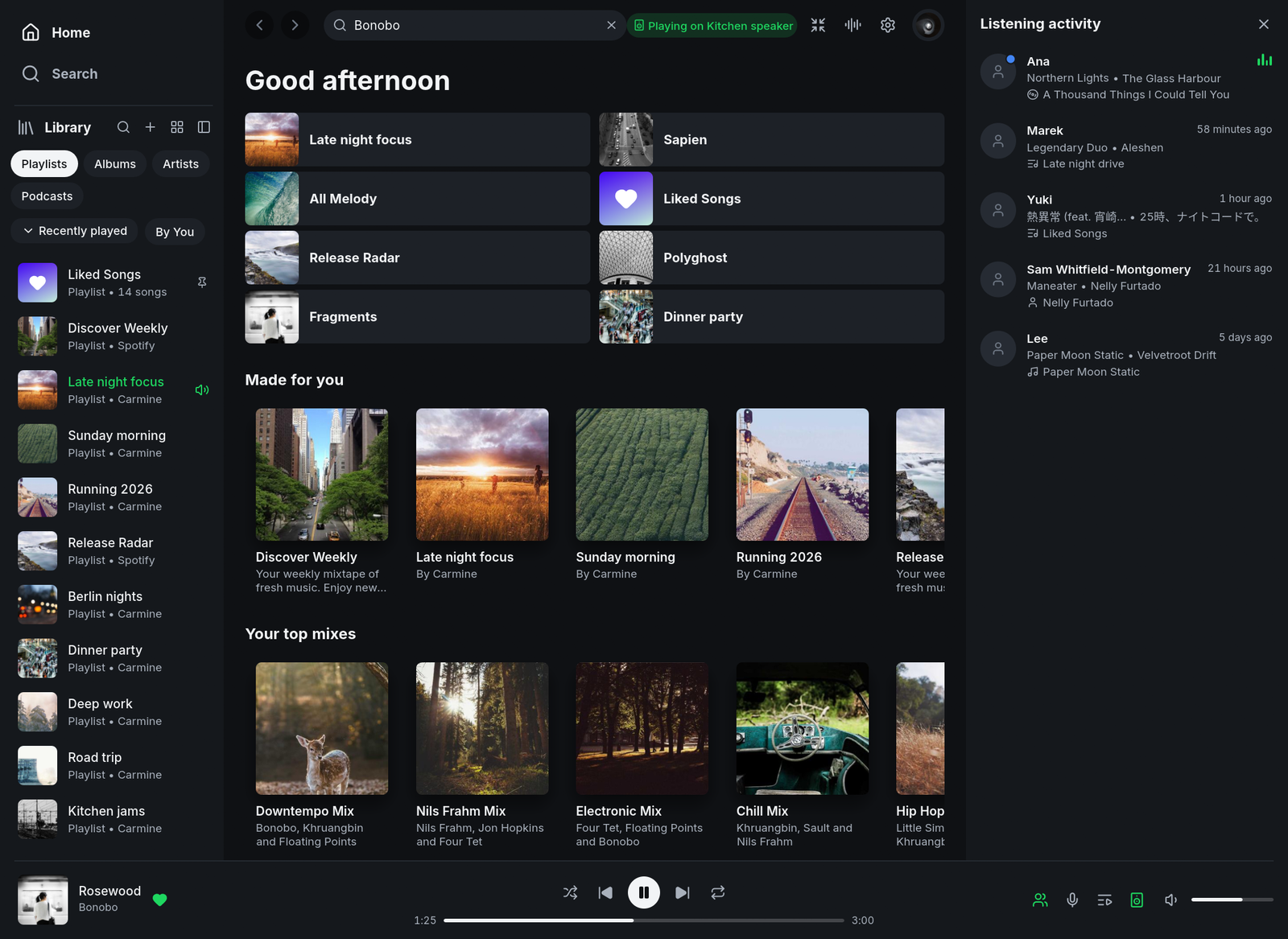
Task: Open connect to device speaker icon
Action: 1137,900
